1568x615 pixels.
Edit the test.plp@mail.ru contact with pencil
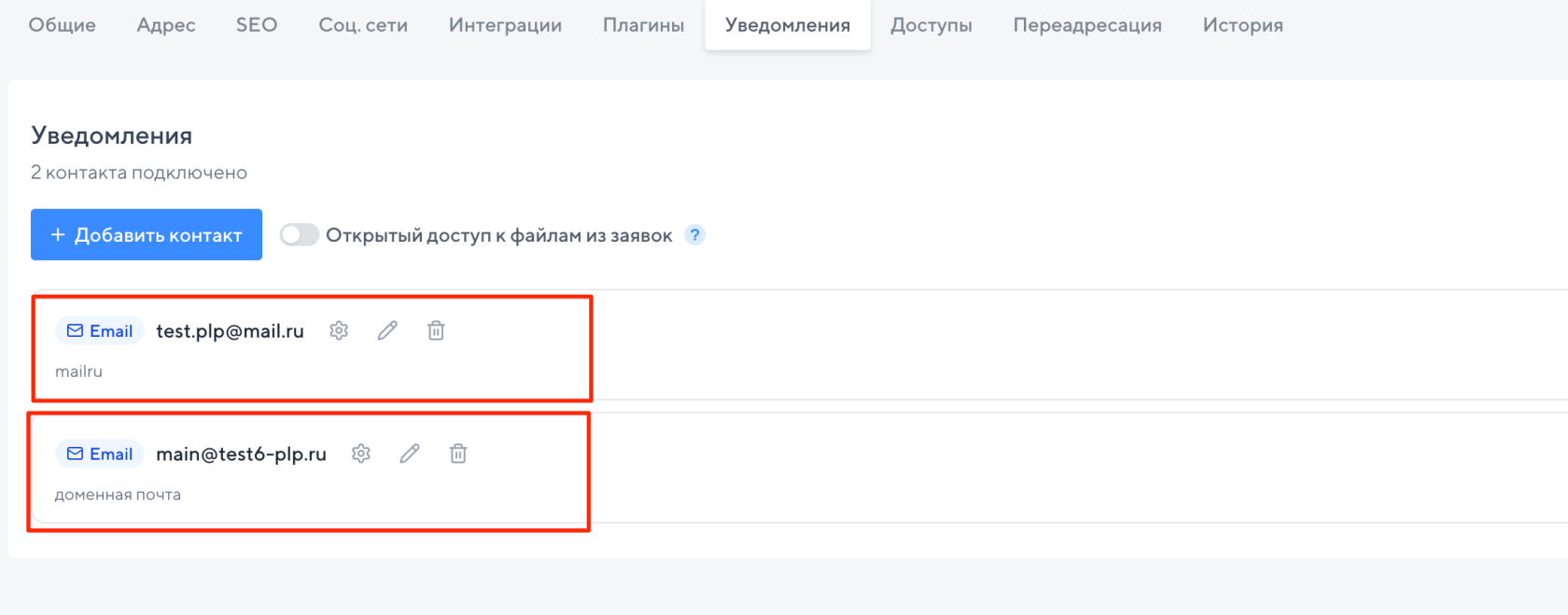click(x=387, y=330)
